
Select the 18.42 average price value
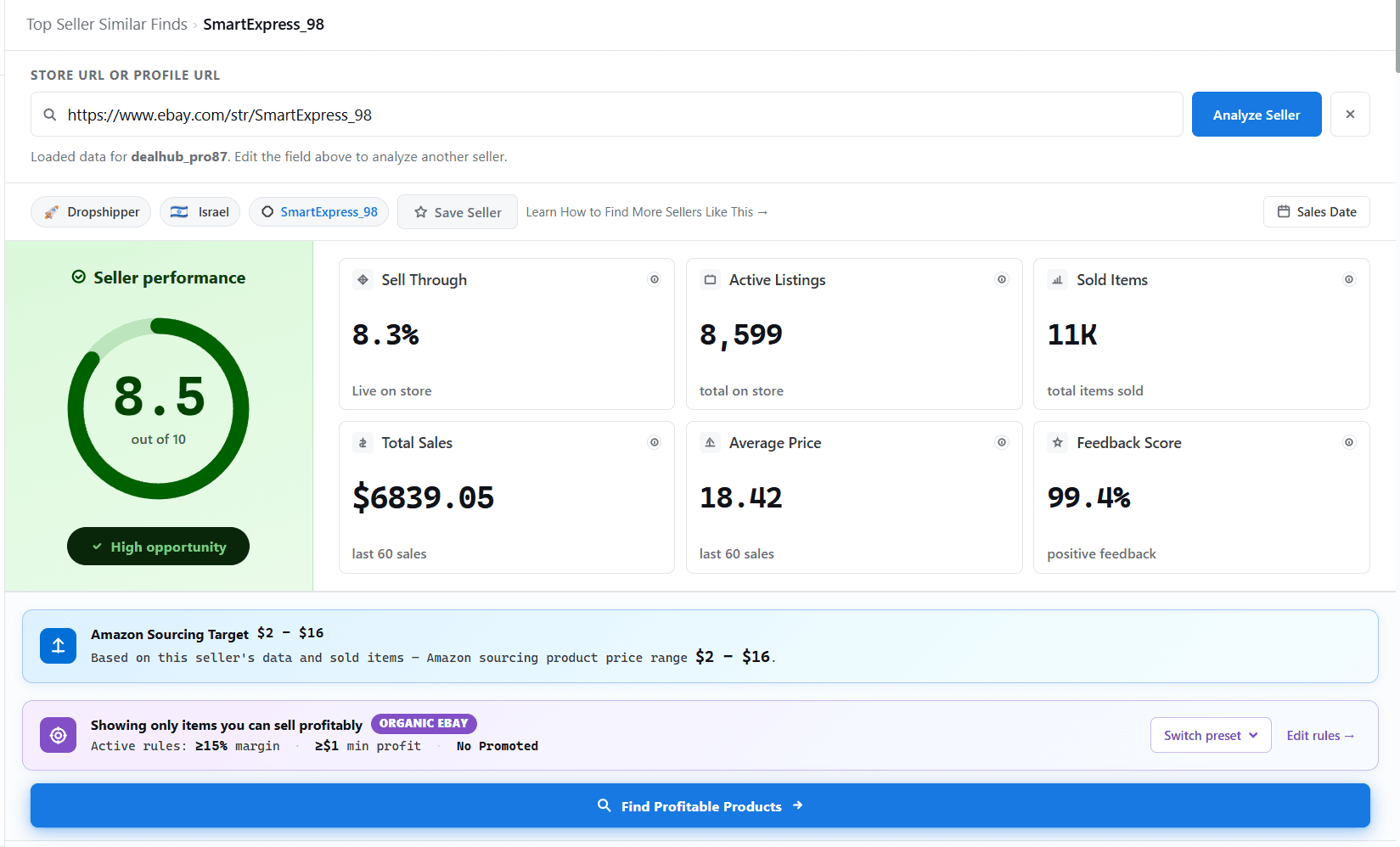741,497
